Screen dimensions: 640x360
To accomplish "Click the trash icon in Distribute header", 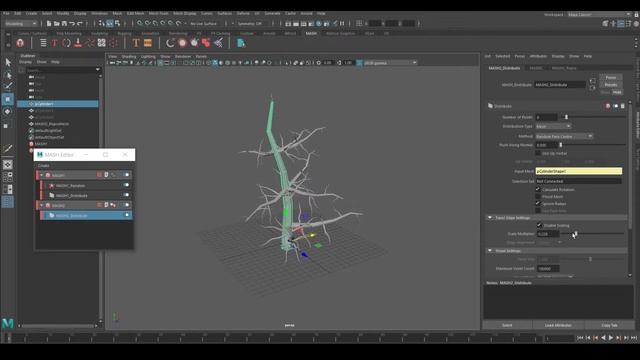I will (x=622, y=106).
